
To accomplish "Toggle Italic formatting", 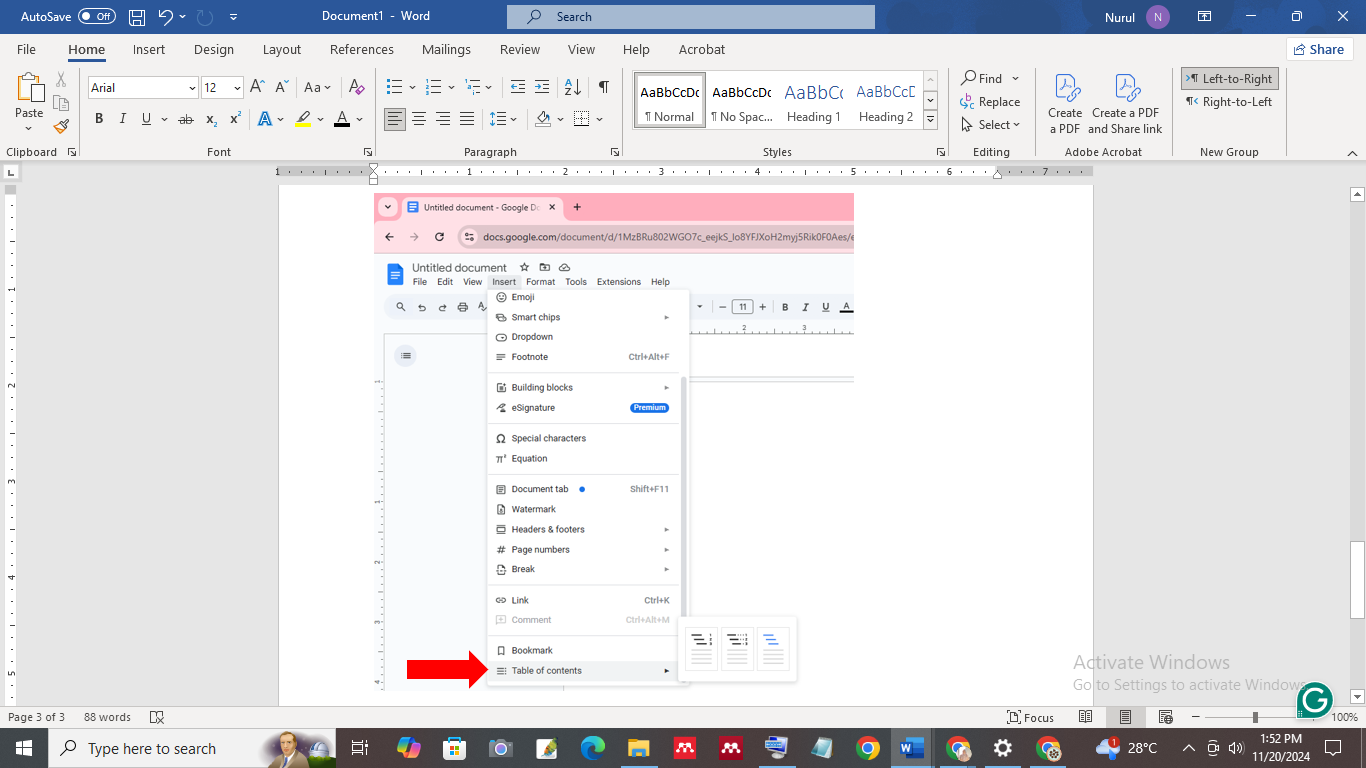I will (x=123, y=119).
